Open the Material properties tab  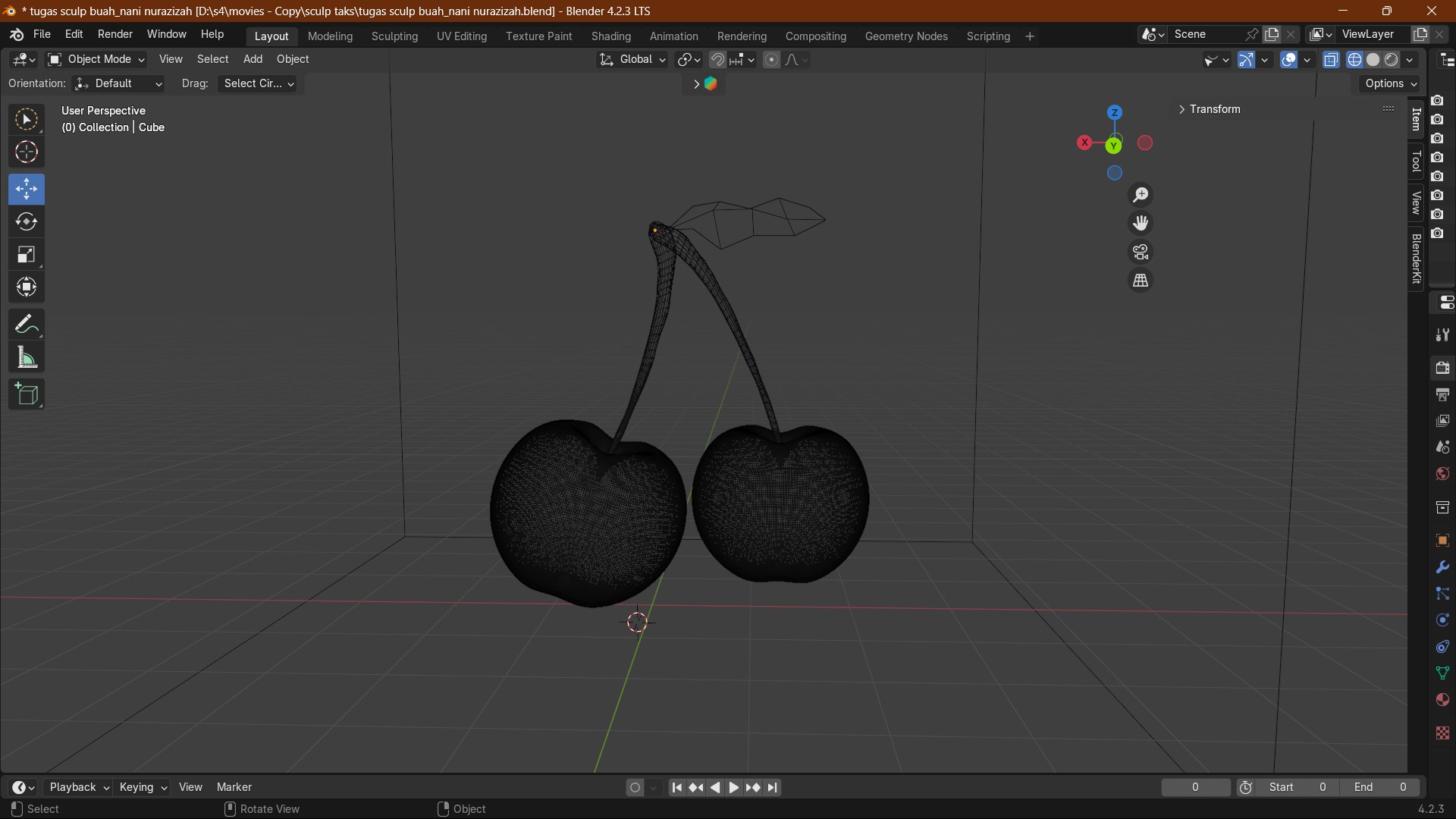coord(1442,700)
